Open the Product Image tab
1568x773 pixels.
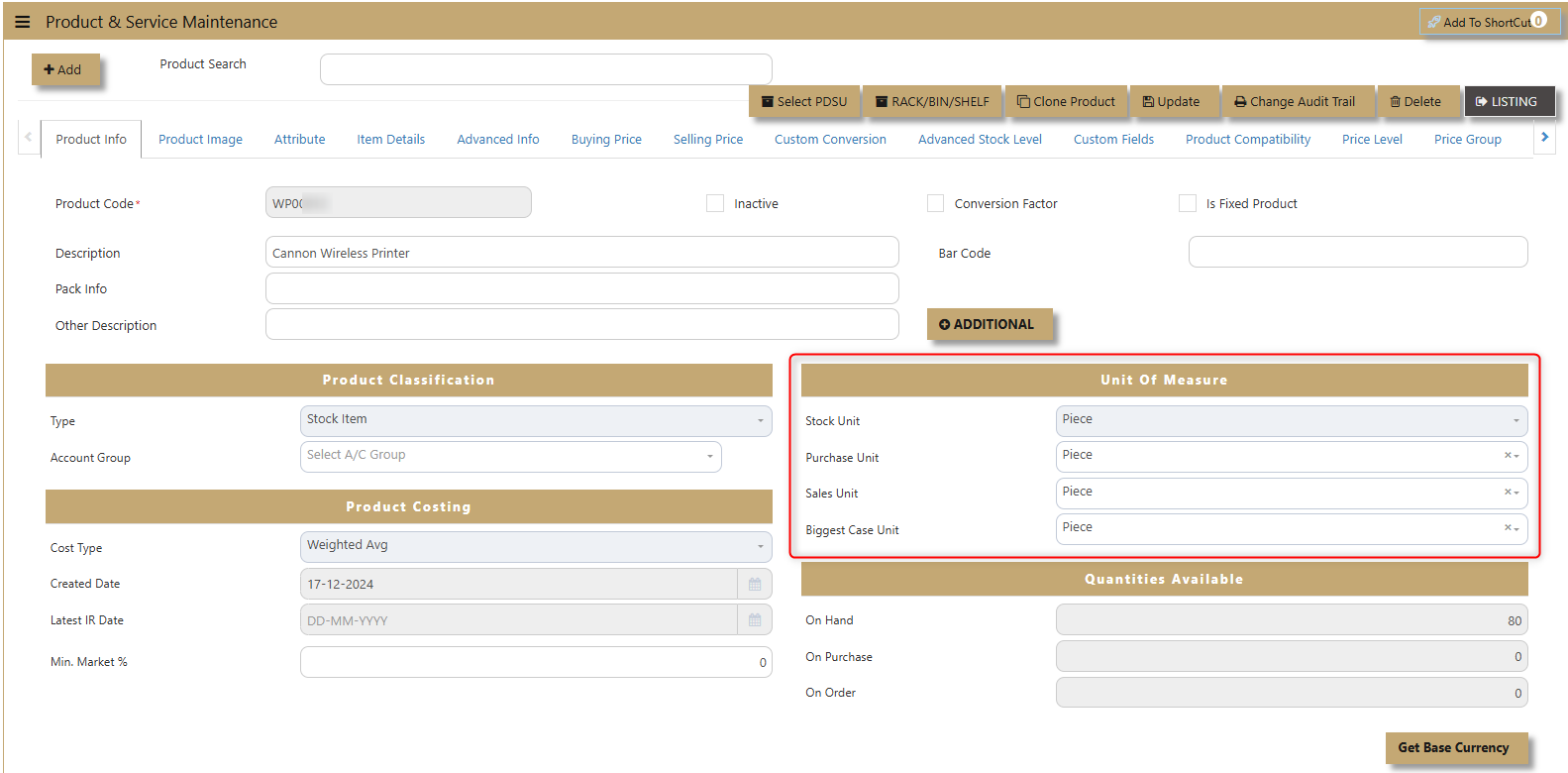click(x=200, y=139)
